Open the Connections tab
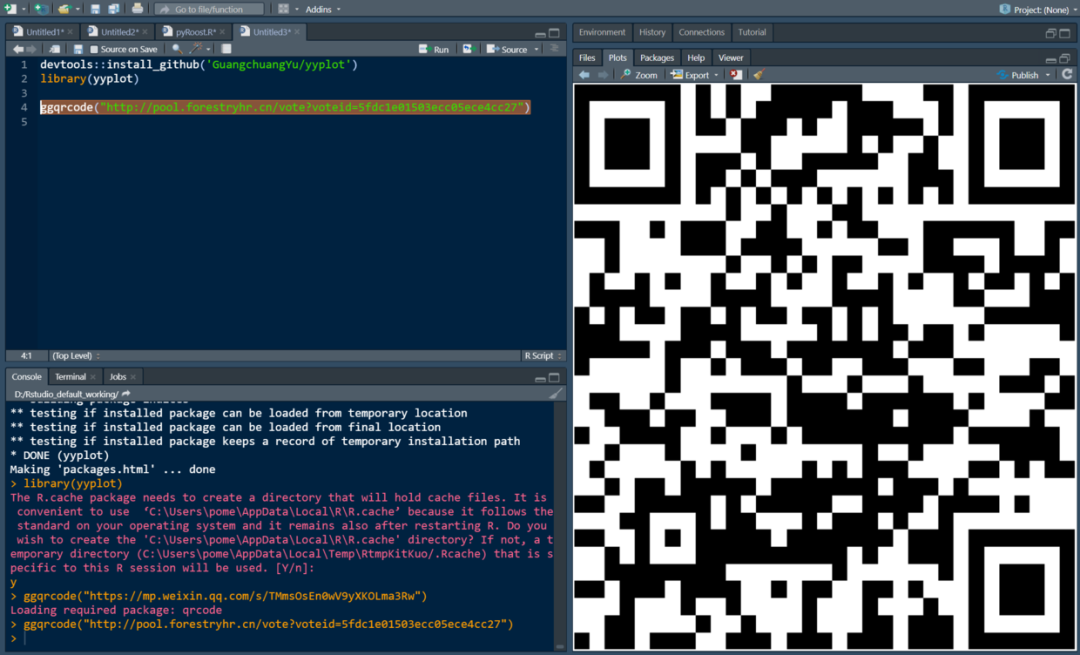1080x655 pixels. click(x=701, y=32)
